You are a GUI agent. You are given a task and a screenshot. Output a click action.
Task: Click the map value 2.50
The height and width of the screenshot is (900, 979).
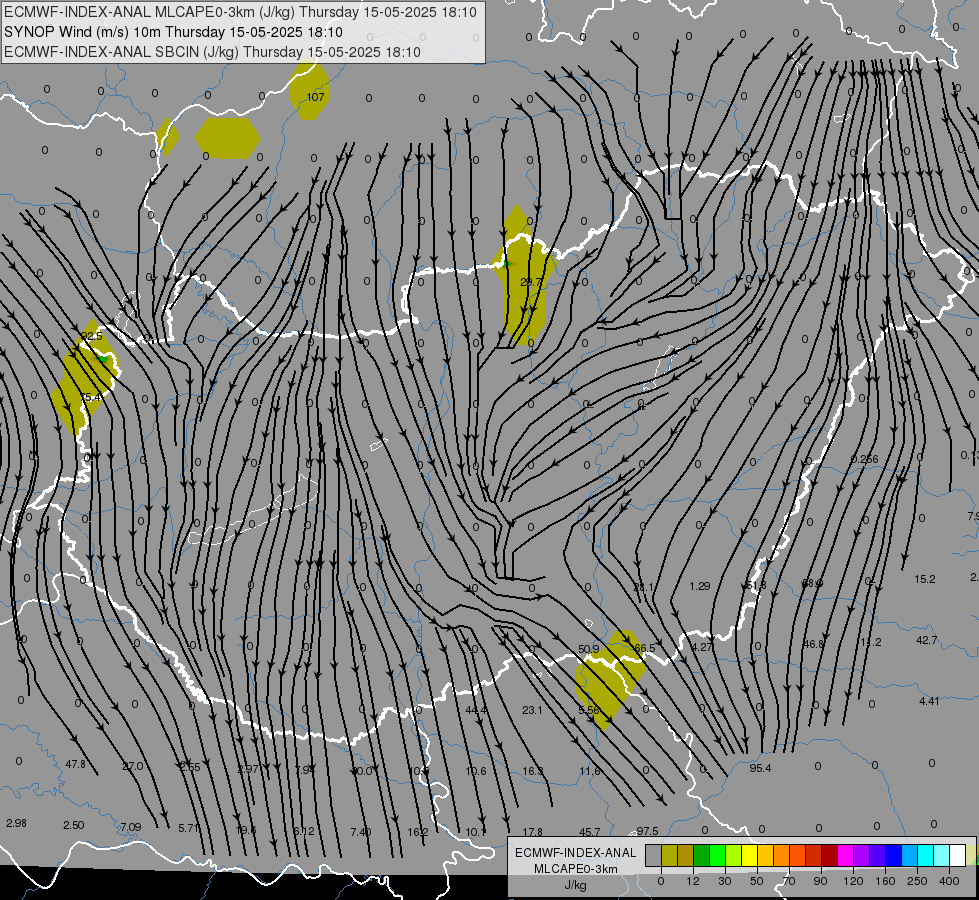pos(74,825)
